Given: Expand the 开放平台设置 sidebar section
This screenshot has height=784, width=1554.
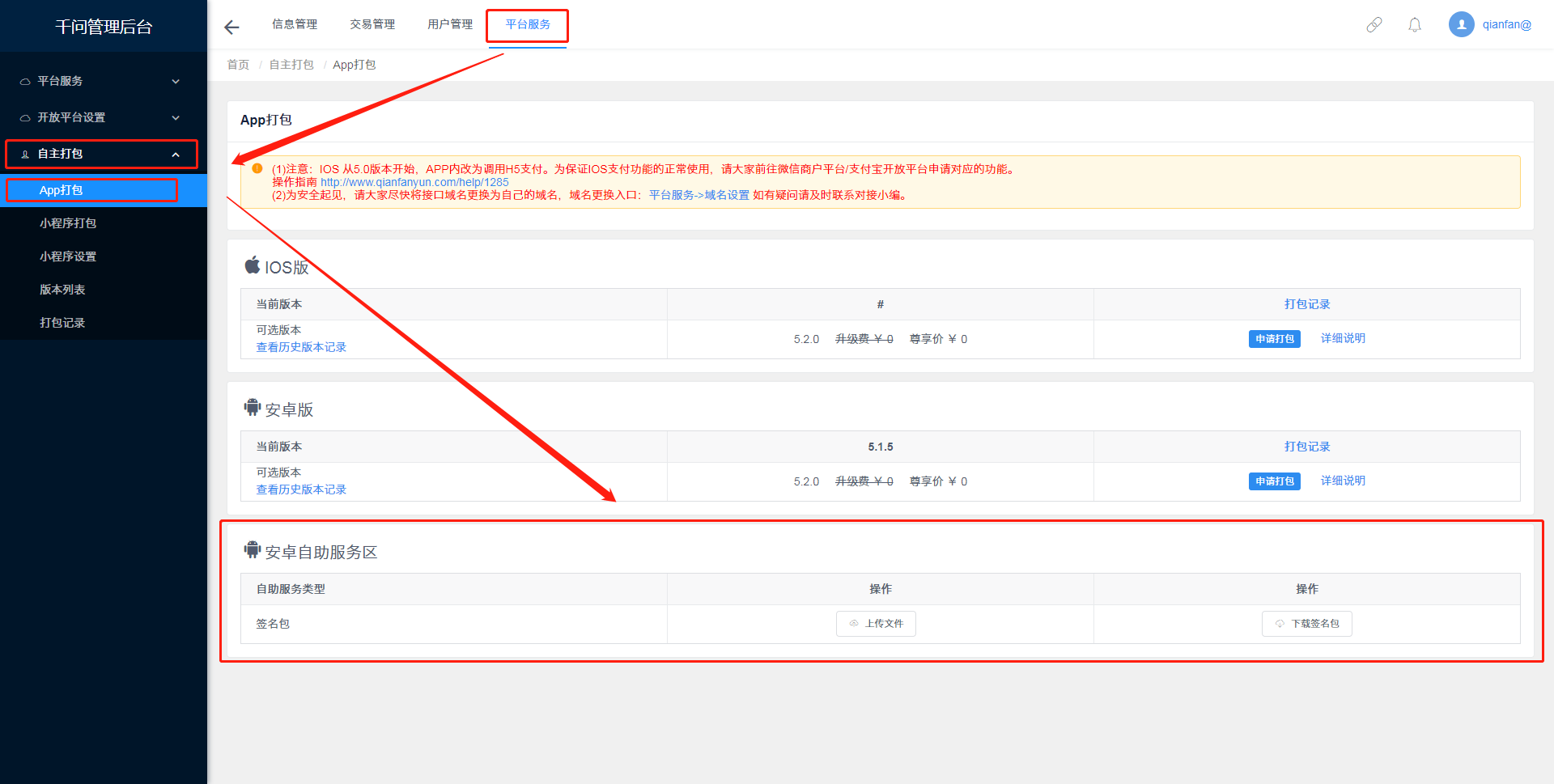Looking at the screenshot, I should coord(101,117).
